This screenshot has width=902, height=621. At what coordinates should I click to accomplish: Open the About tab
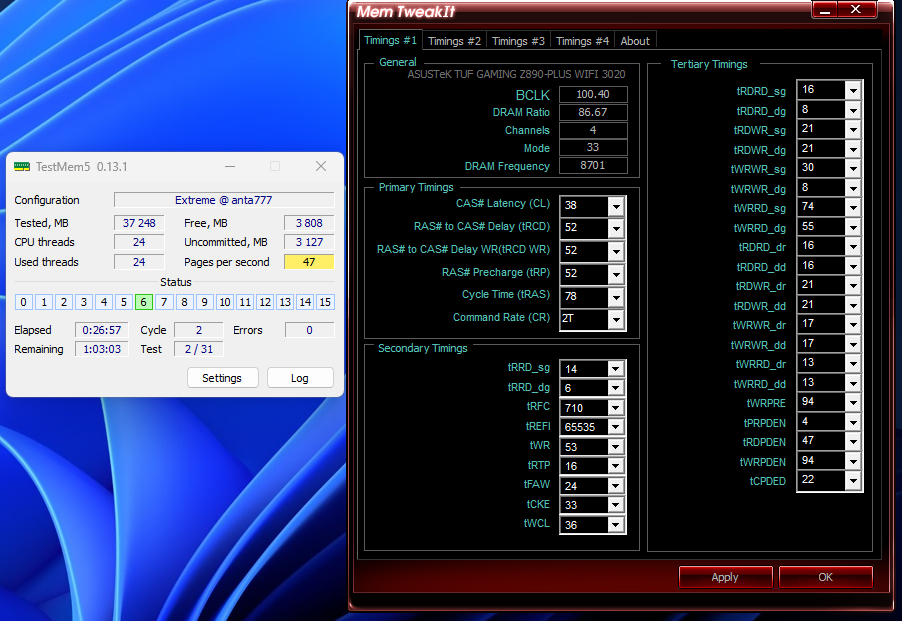[635, 41]
